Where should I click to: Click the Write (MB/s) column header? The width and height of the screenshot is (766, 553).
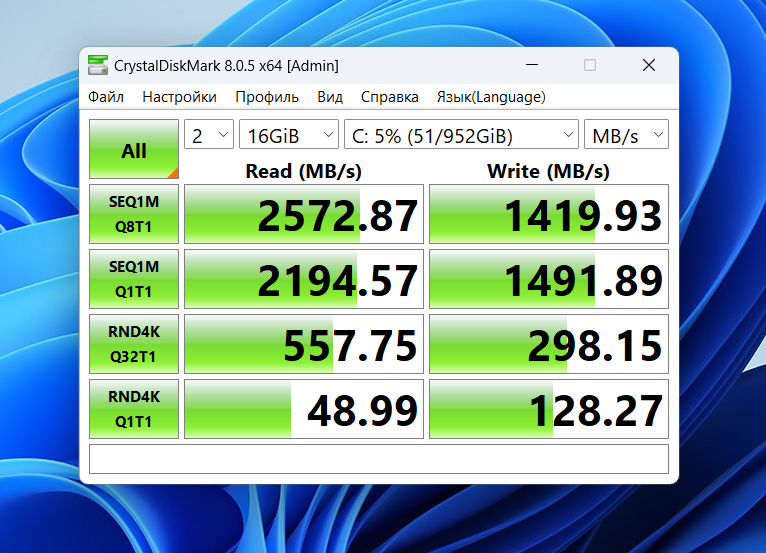tap(548, 171)
